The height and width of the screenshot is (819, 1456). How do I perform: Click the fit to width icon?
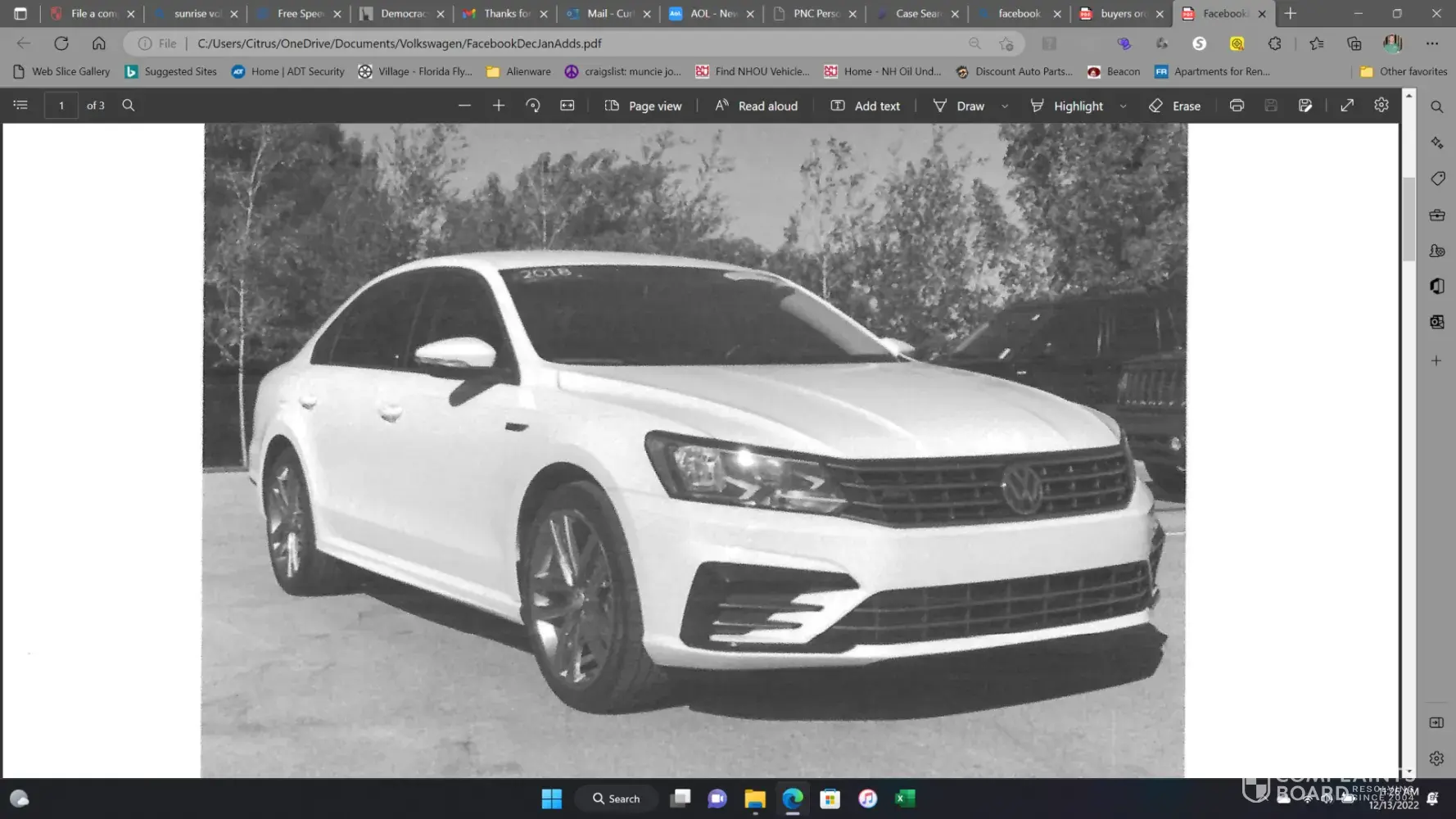point(567,106)
